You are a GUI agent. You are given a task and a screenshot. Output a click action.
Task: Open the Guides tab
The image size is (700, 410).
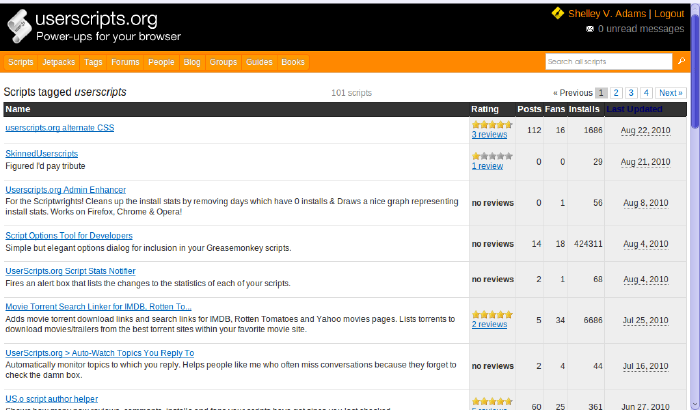(x=259, y=62)
